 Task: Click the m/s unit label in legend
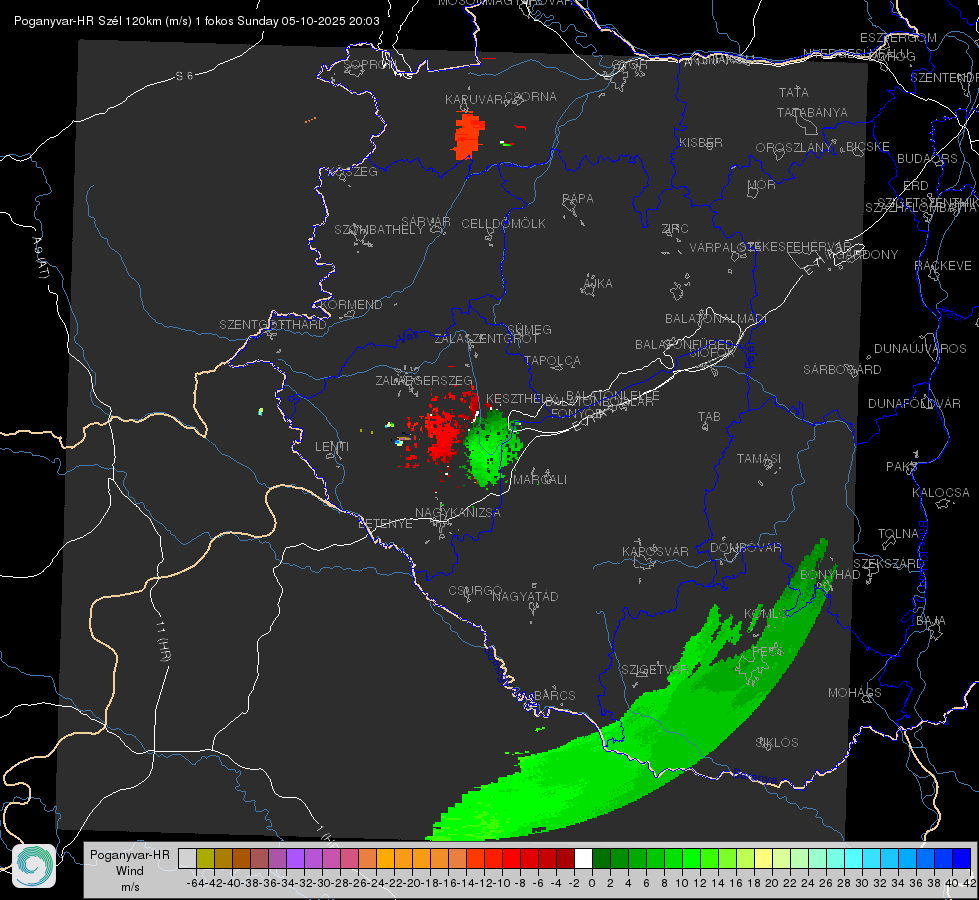pos(130,887)
